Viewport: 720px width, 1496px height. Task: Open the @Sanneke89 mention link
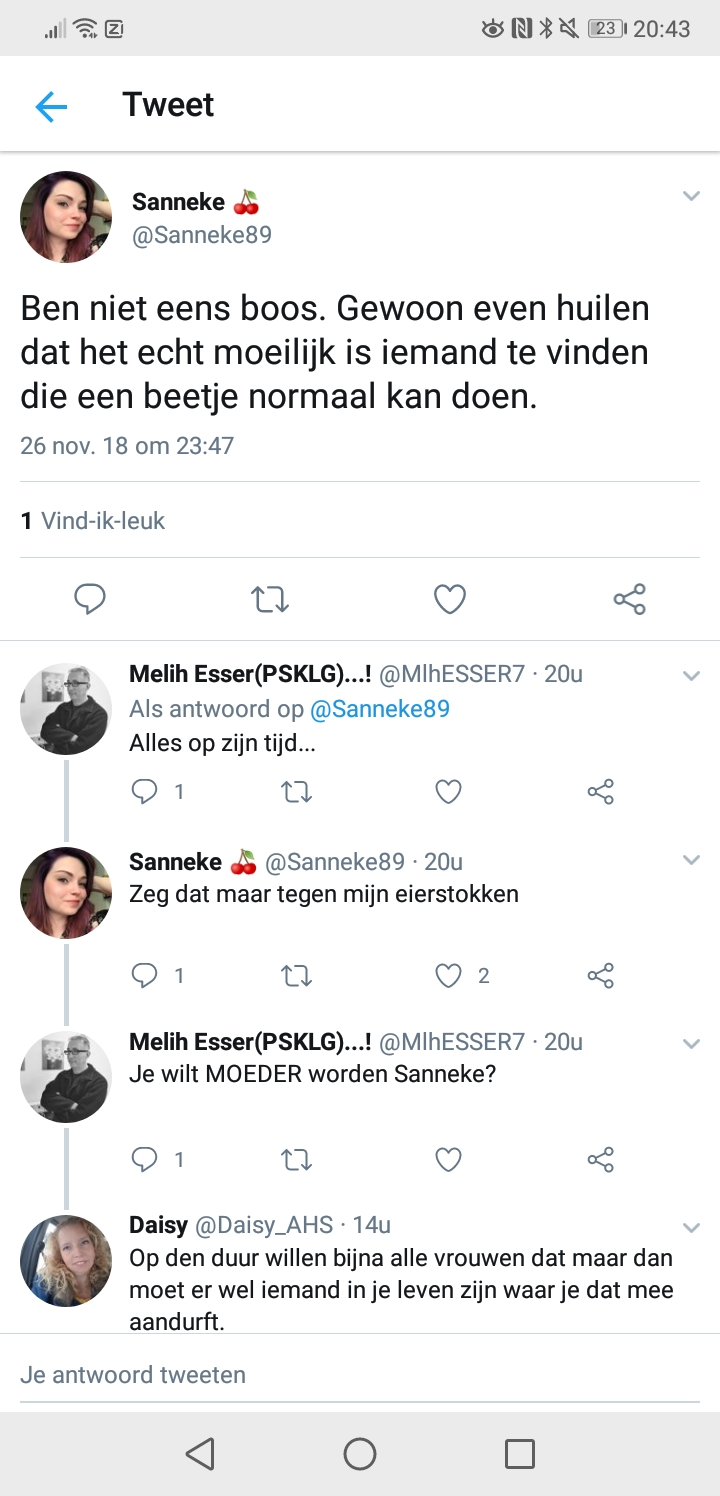coord(380,709)
